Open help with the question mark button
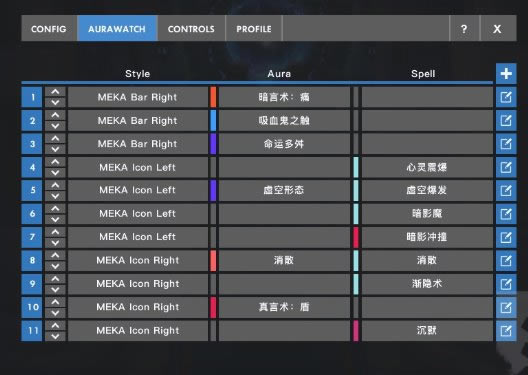Viewport: 528px width, 375px height. pyautogui.click(x=464, y=29)
